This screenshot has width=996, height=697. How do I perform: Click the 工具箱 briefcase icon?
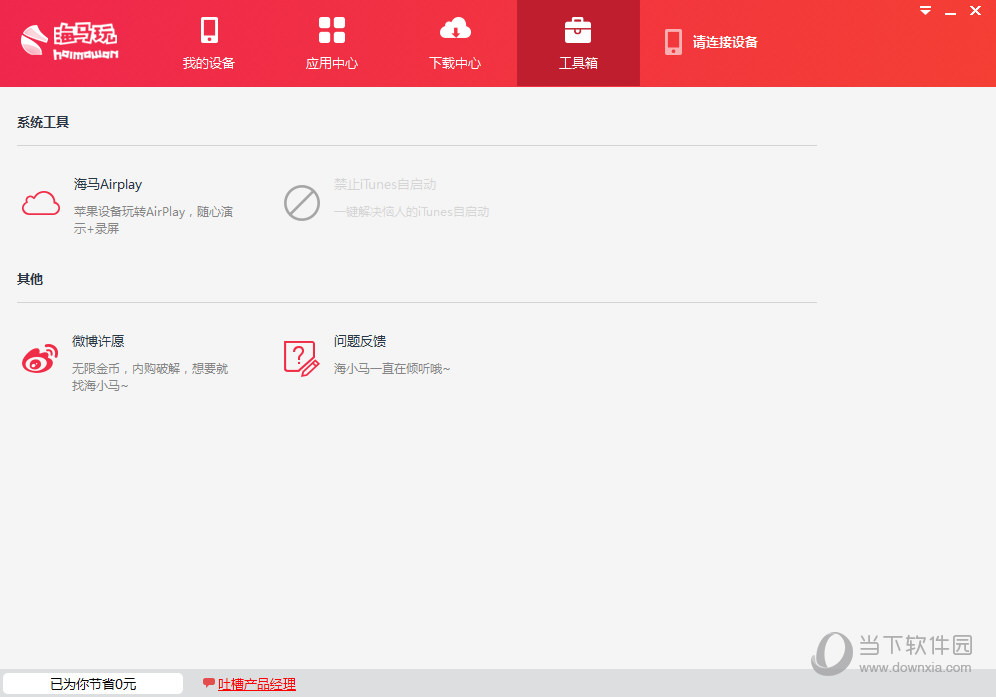(x=578, y=29)
